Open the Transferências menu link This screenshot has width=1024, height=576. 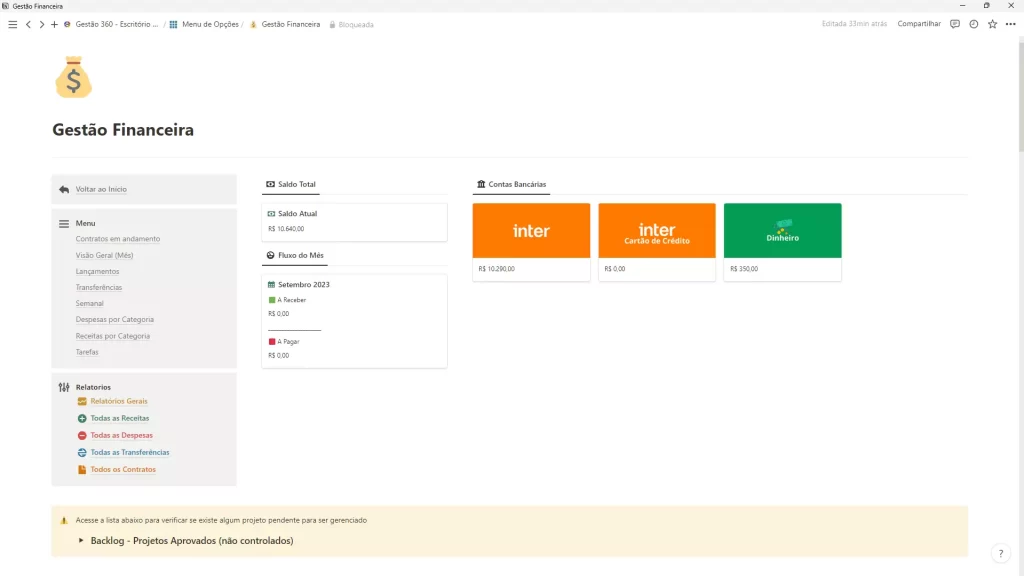click(x=99, y=287)
